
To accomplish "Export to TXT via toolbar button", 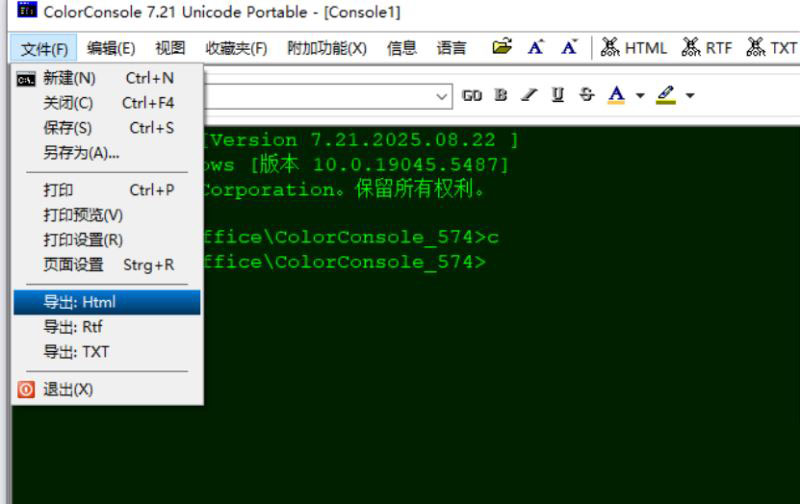I will pos(771,47).
